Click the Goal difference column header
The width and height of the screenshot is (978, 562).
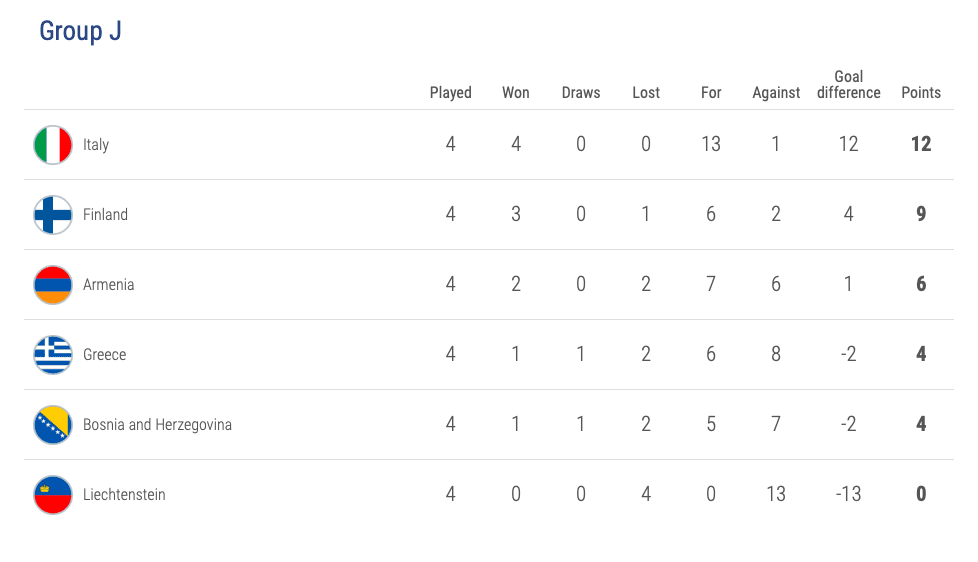[x=848, y=85]
